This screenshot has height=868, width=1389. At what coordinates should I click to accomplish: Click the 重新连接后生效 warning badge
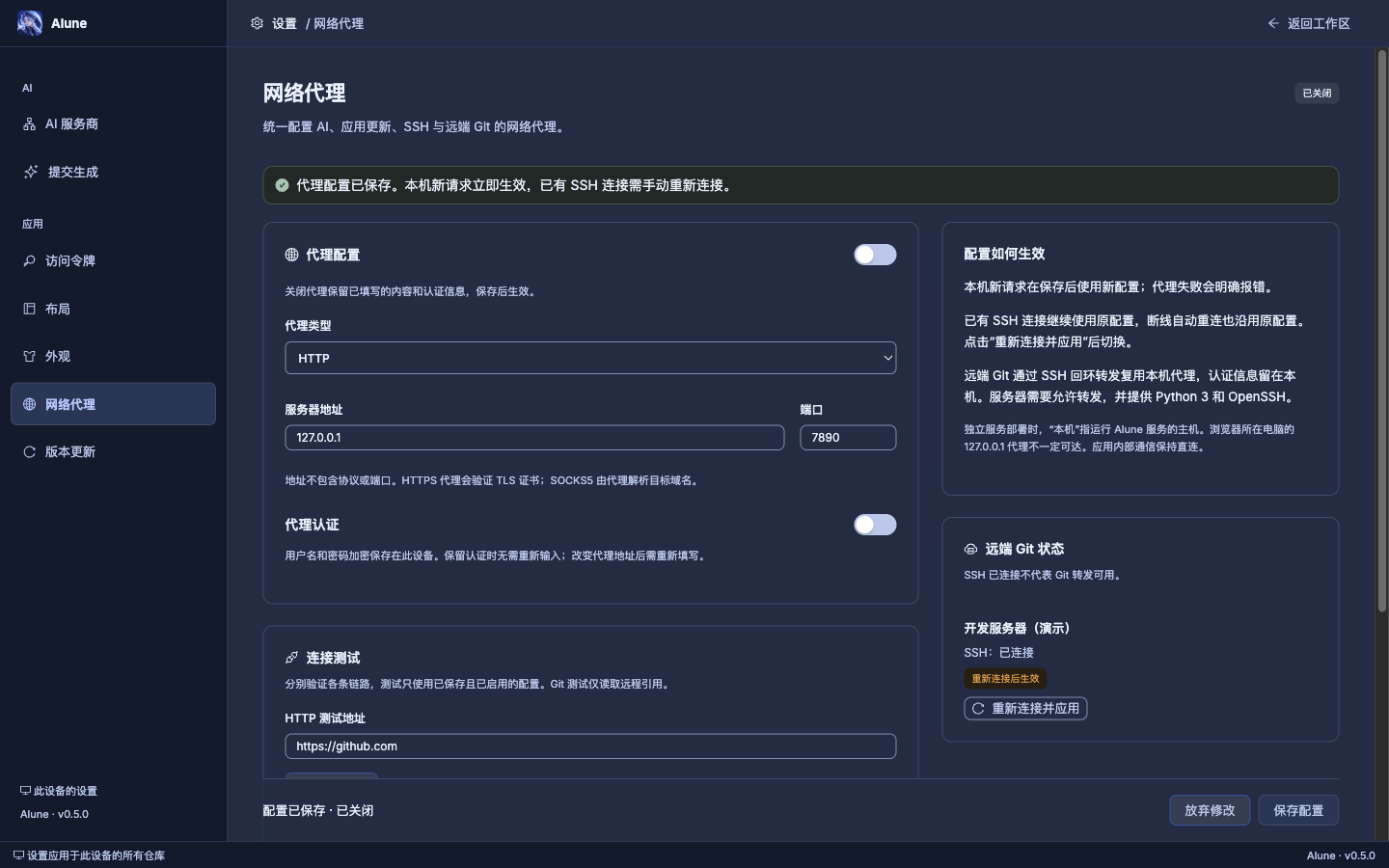1005,679
